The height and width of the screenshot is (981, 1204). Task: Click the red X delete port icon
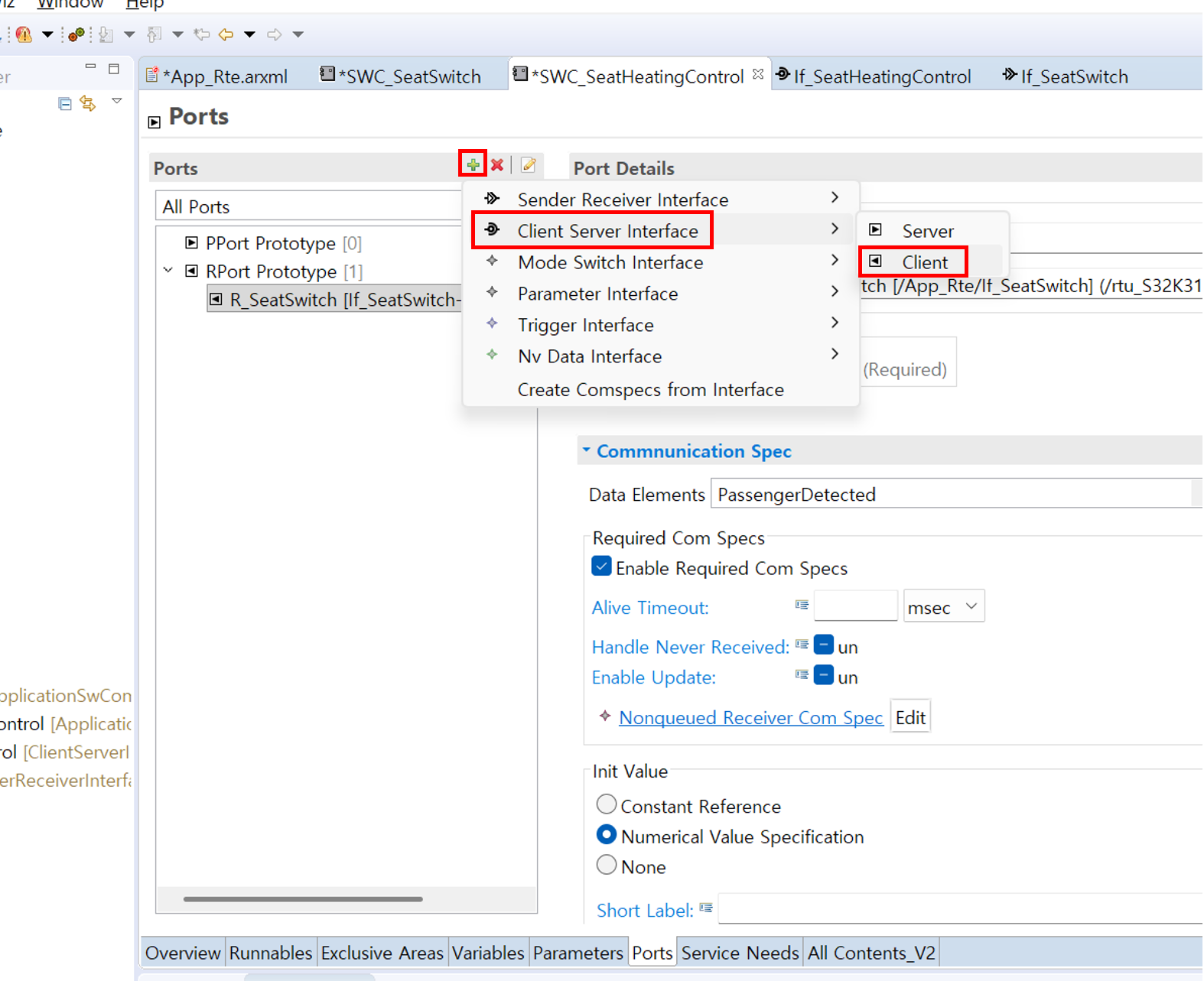(497, 165)
